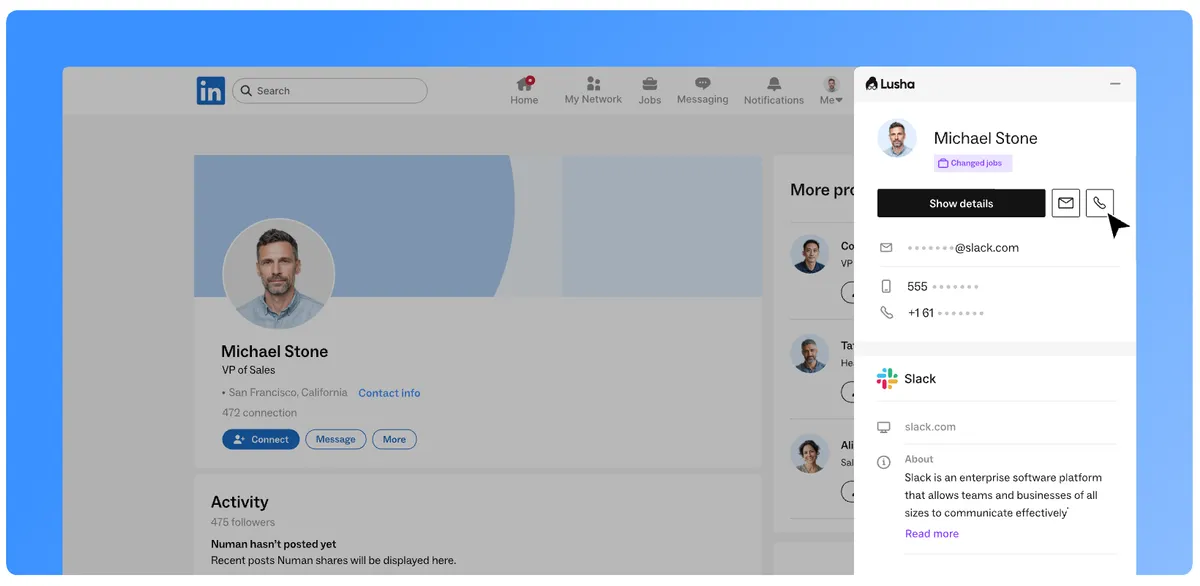Open the Contact info link
1200x586 pixels.
[389, 393]
